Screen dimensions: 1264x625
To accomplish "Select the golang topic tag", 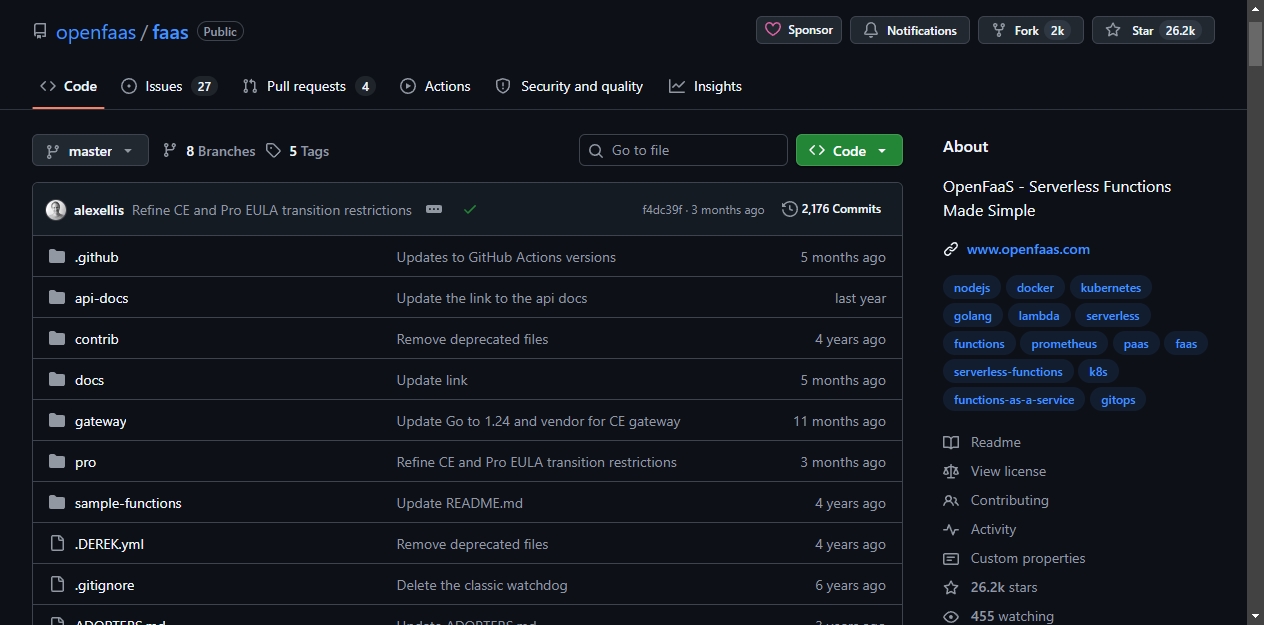I will coord(973,315).
